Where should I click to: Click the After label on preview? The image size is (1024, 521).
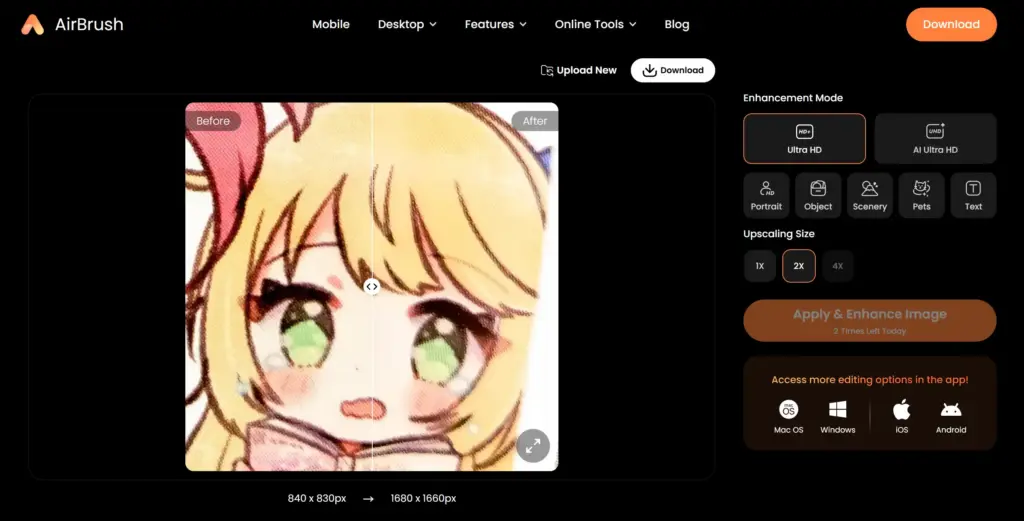coord(534,121)
